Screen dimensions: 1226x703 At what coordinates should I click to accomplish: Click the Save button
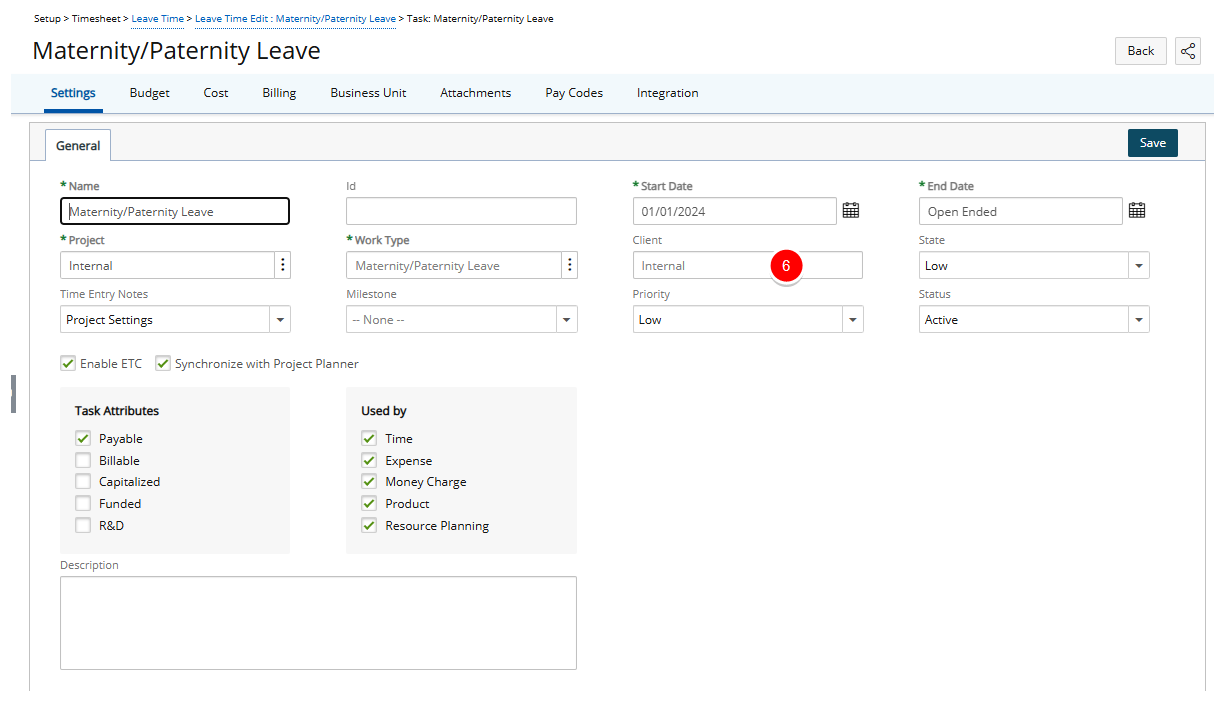tap(1153, 143)
